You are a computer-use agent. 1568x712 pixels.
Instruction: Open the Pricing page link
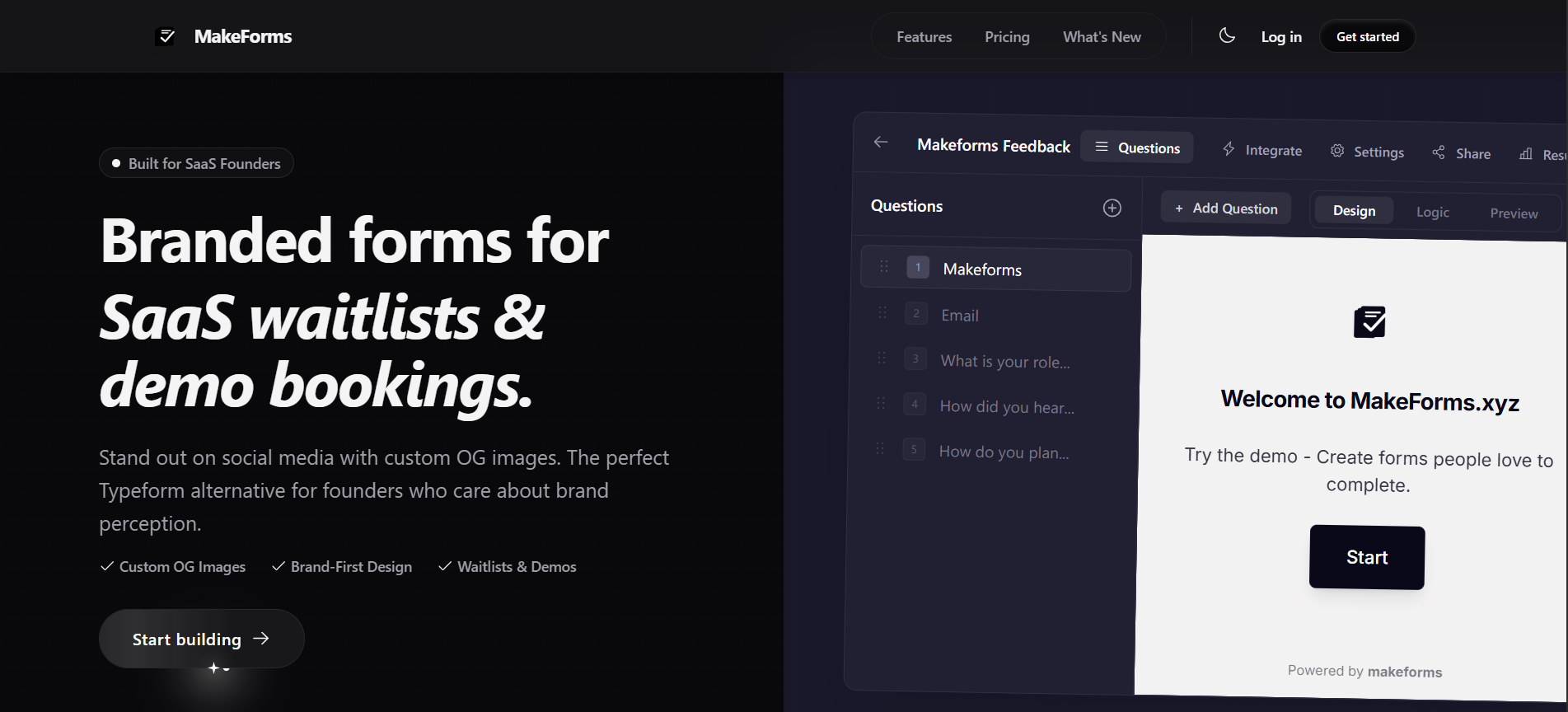[x=1007, y=37]
